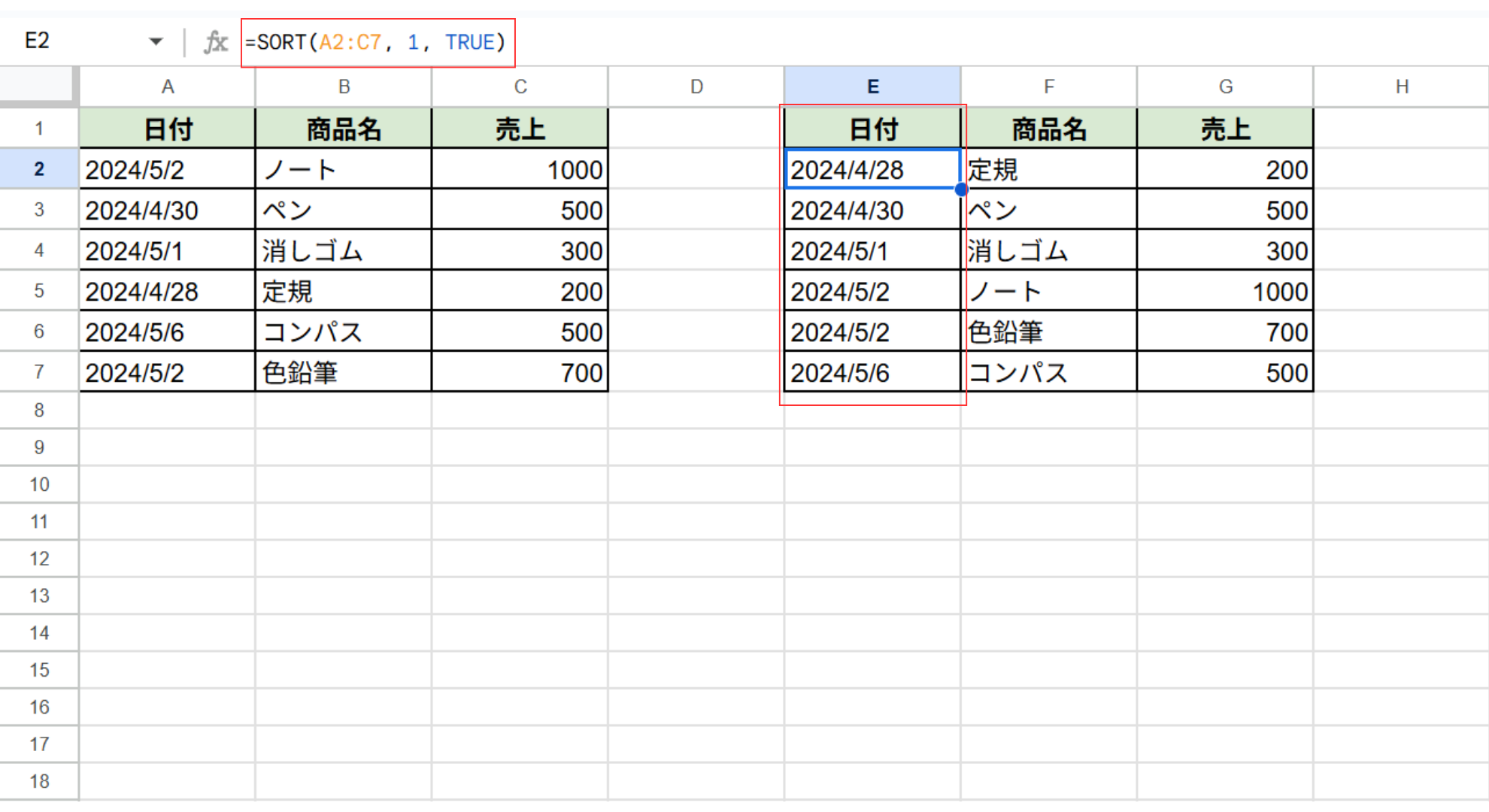
Task: Select row 2 header
Action: (x=38, y=168)
